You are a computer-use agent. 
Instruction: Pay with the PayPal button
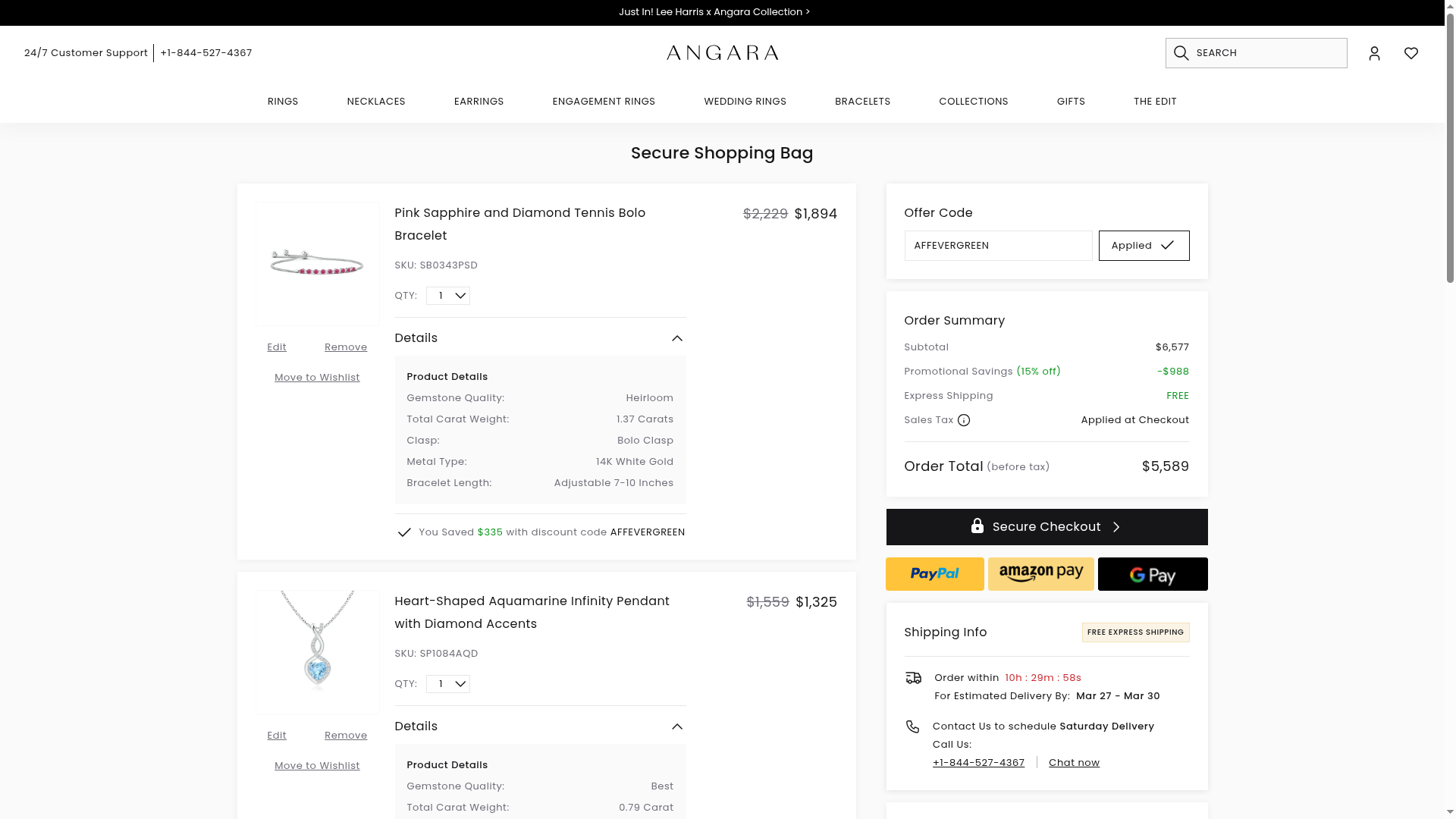click(934, 574)
